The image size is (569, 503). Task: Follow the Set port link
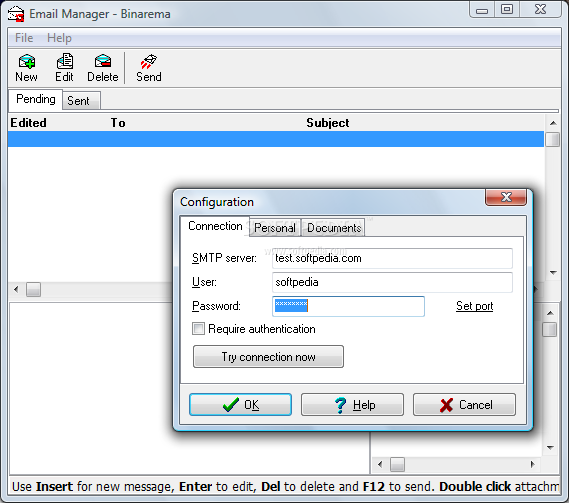point(474,306)
